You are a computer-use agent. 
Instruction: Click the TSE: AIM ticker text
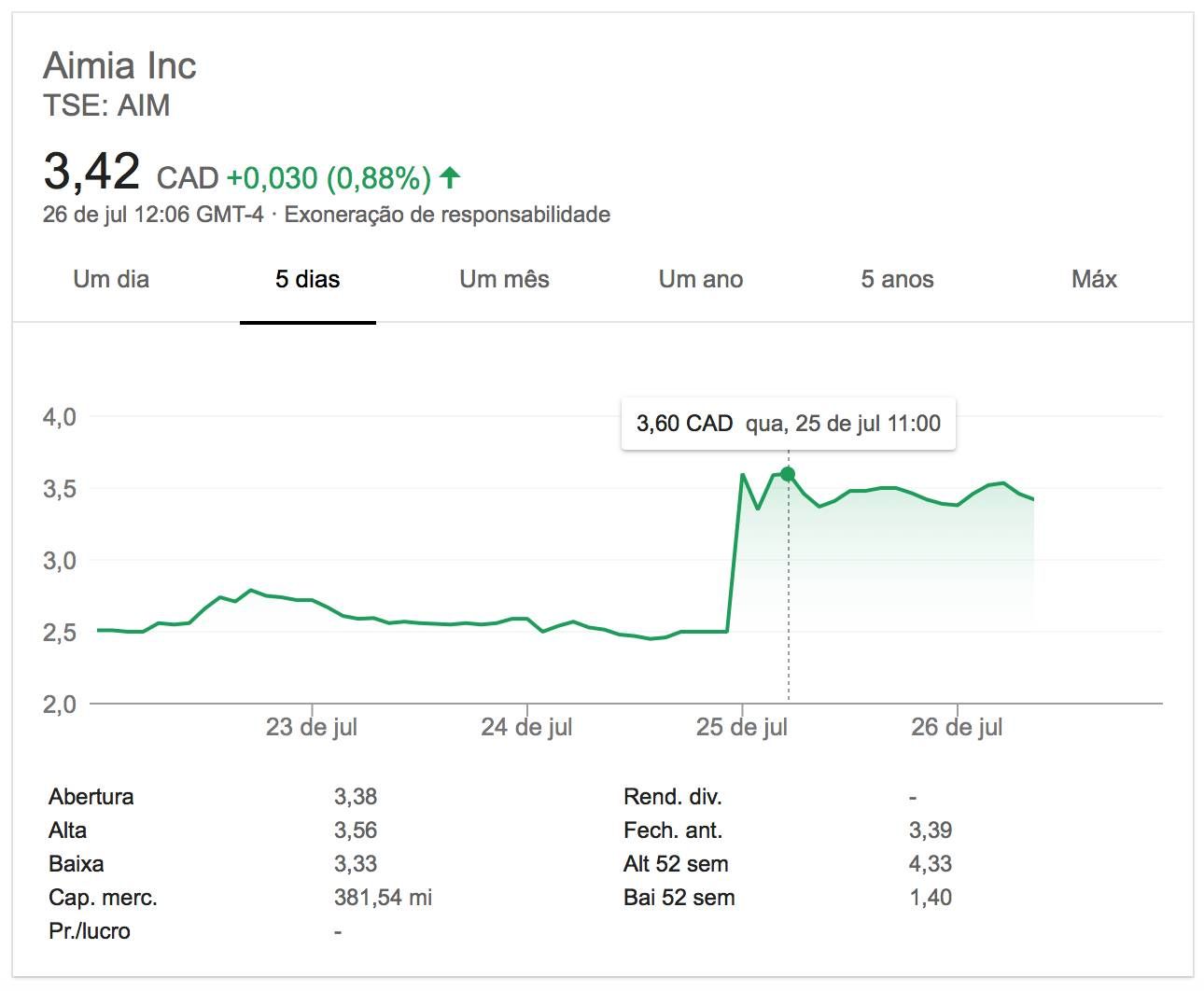click(106, 105)
